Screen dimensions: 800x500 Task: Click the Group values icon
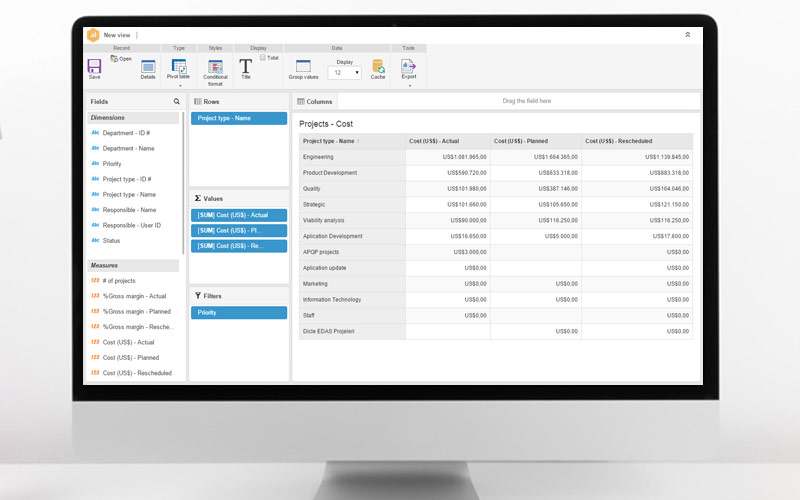point(303,67)
